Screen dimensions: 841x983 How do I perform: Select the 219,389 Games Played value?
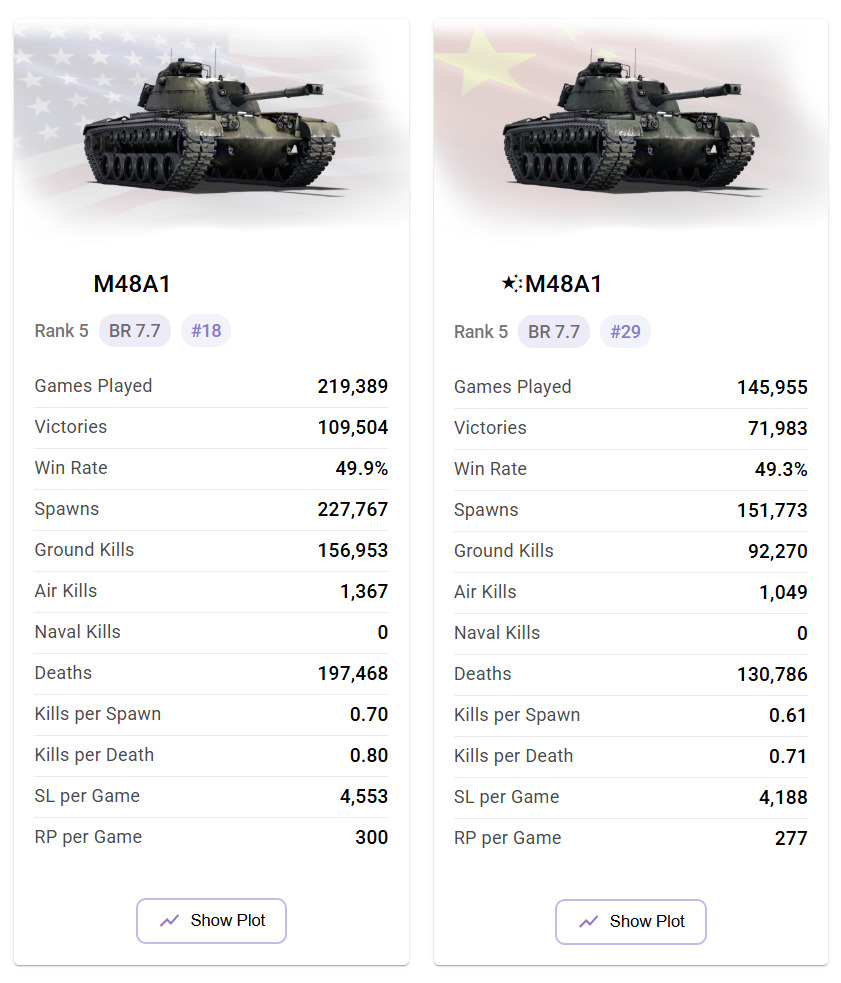(352, 387)
